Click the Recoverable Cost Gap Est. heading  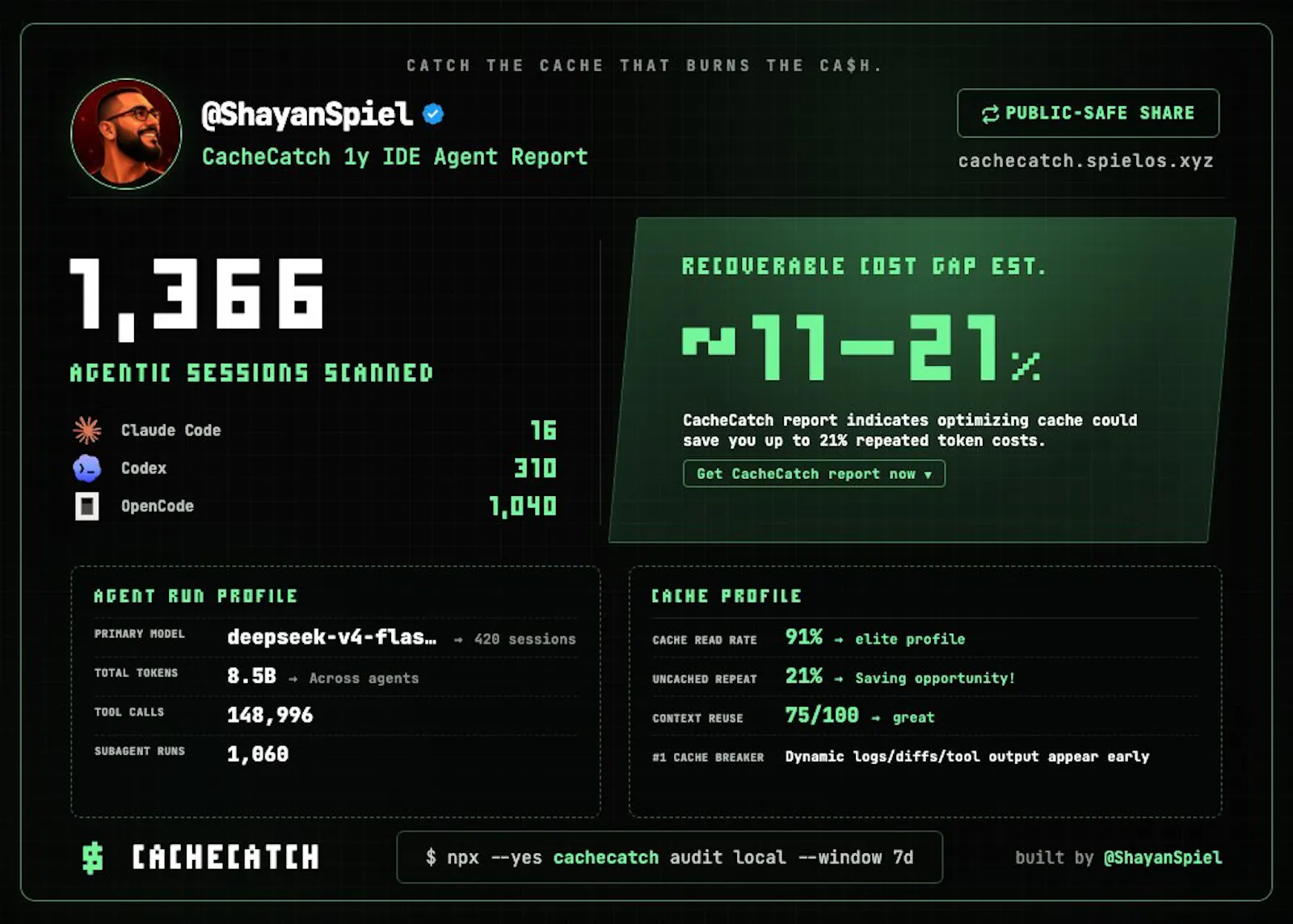pyautogui.click(x=864, y=267)
